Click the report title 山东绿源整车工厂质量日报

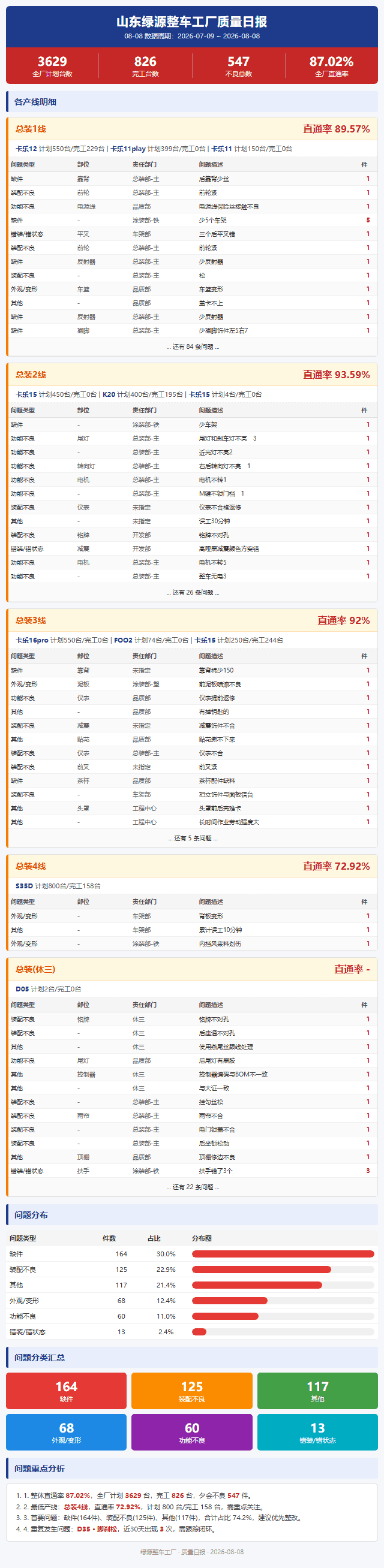(192, 22)
